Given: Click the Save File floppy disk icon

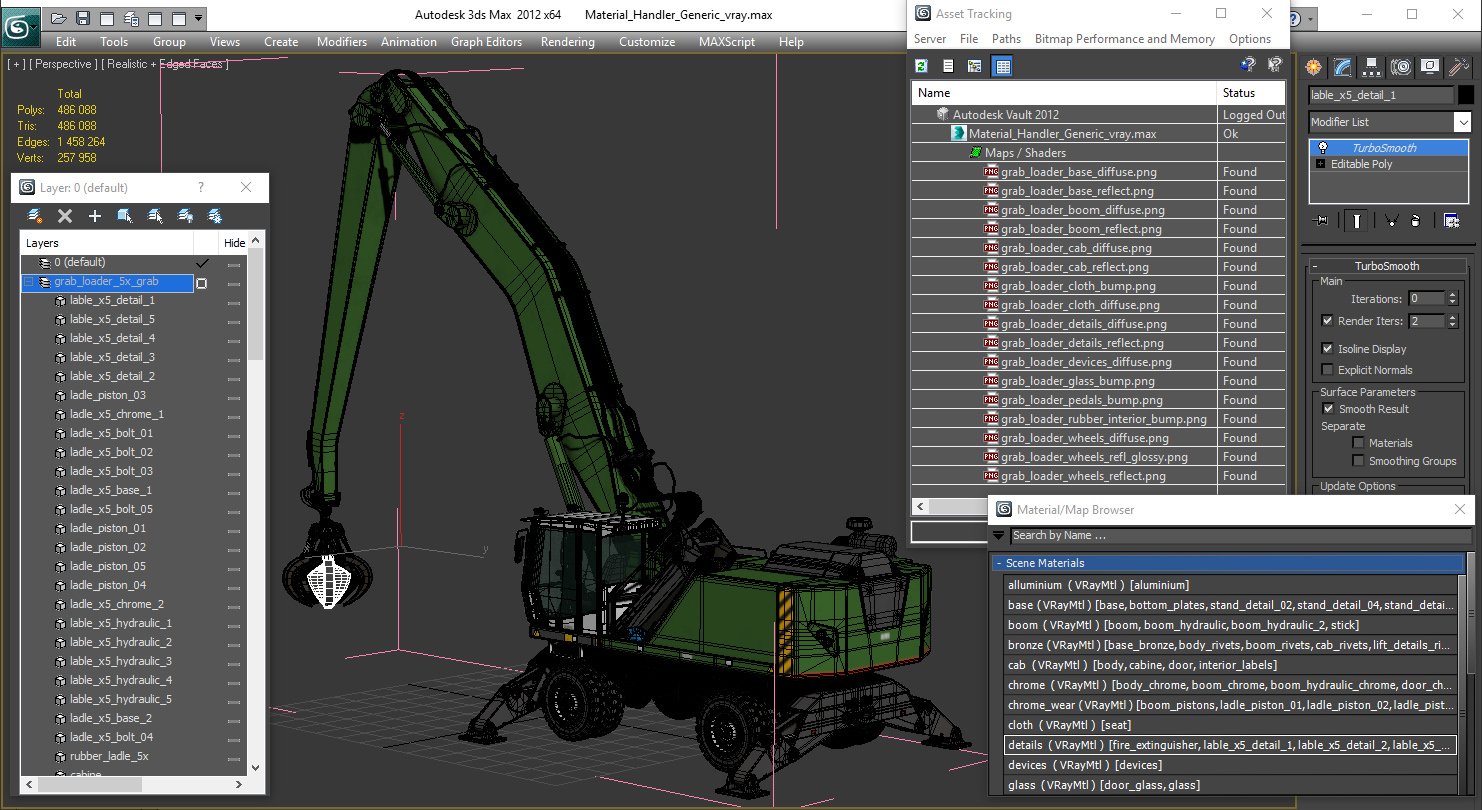Looking at the screenshot, I should click(x=83, y=18).
